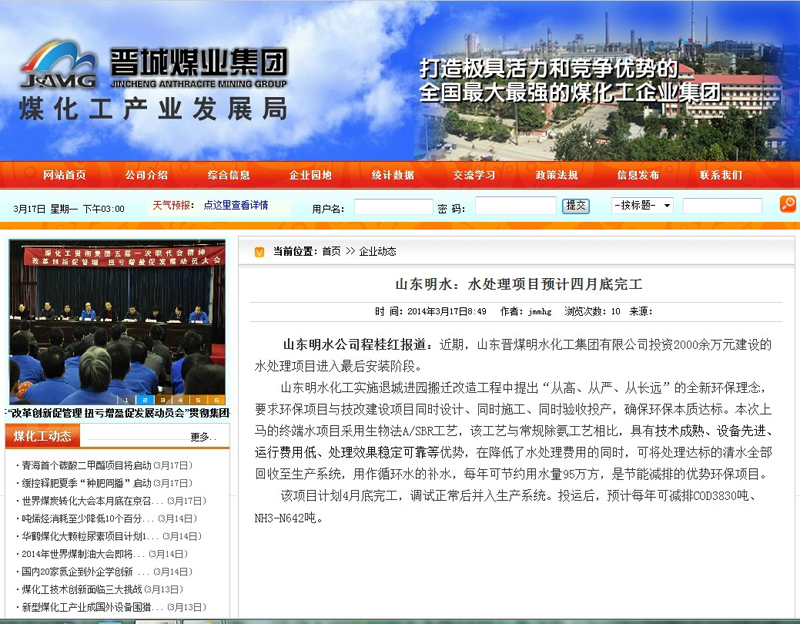Click the 首页 breadcrumb link

tap(331, 251)
